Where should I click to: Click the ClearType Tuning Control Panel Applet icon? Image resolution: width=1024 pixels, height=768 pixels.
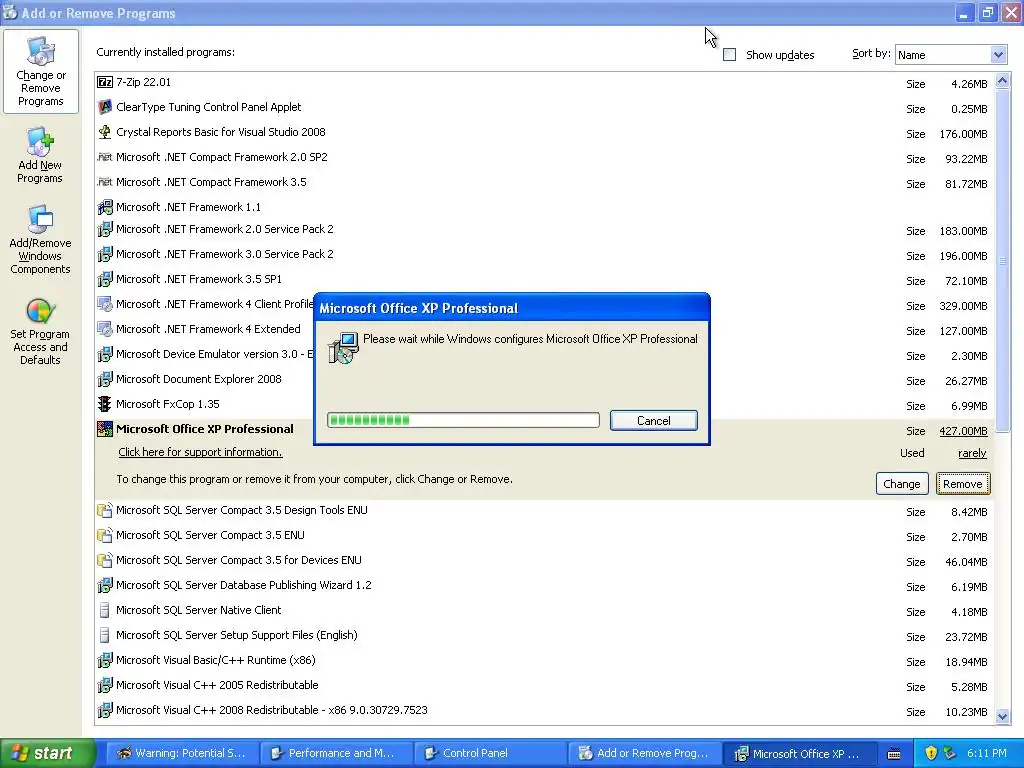coord(104,107)
